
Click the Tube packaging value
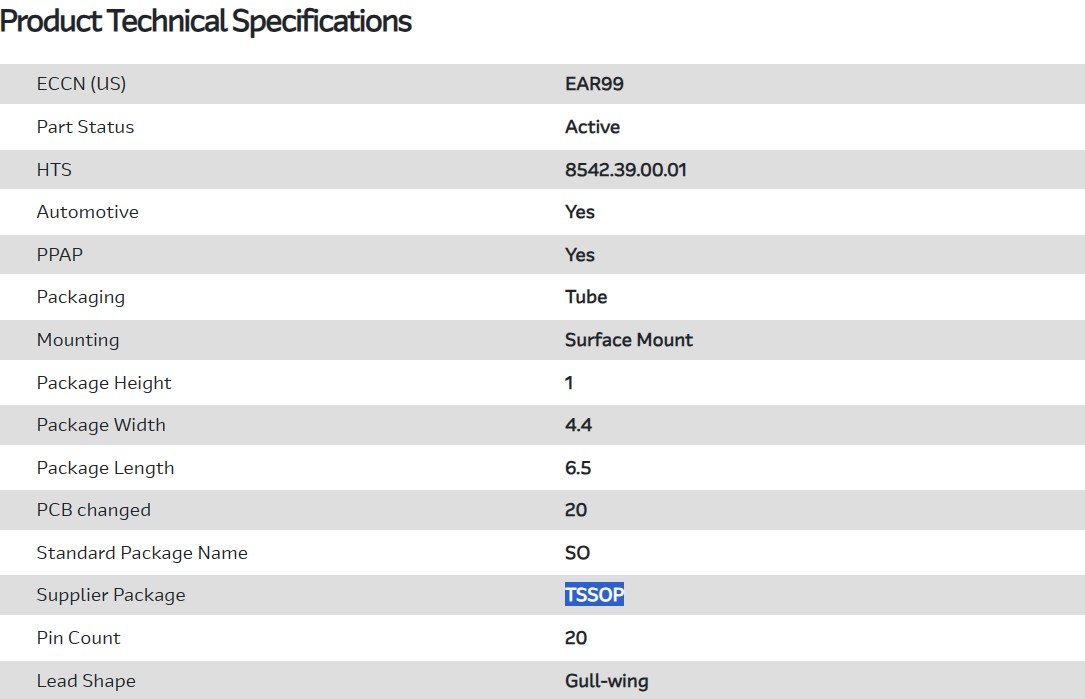[586, 297]
